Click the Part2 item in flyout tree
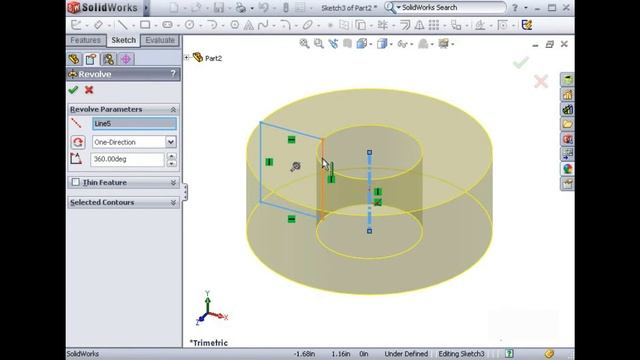 [213, 58]
